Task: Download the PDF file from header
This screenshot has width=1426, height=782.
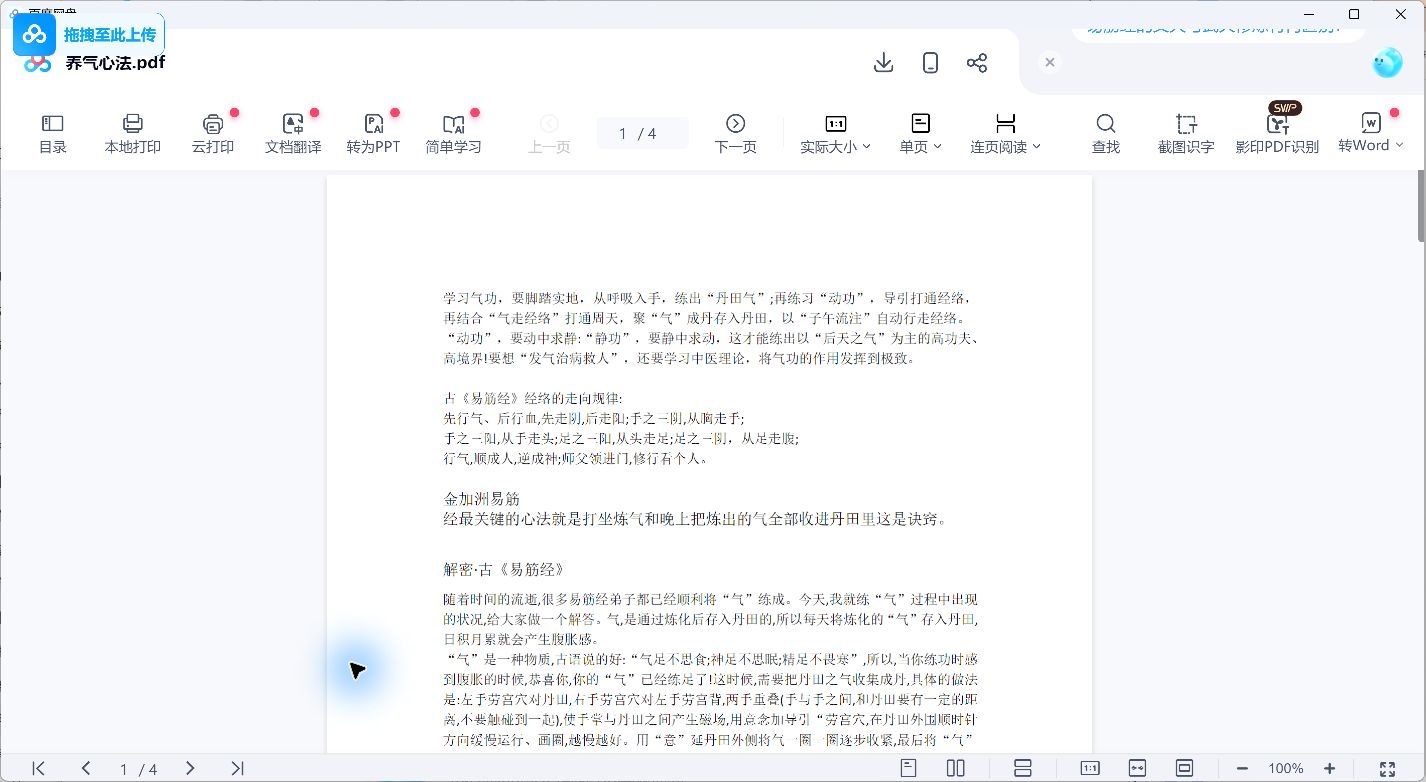Action: point(883,63)
